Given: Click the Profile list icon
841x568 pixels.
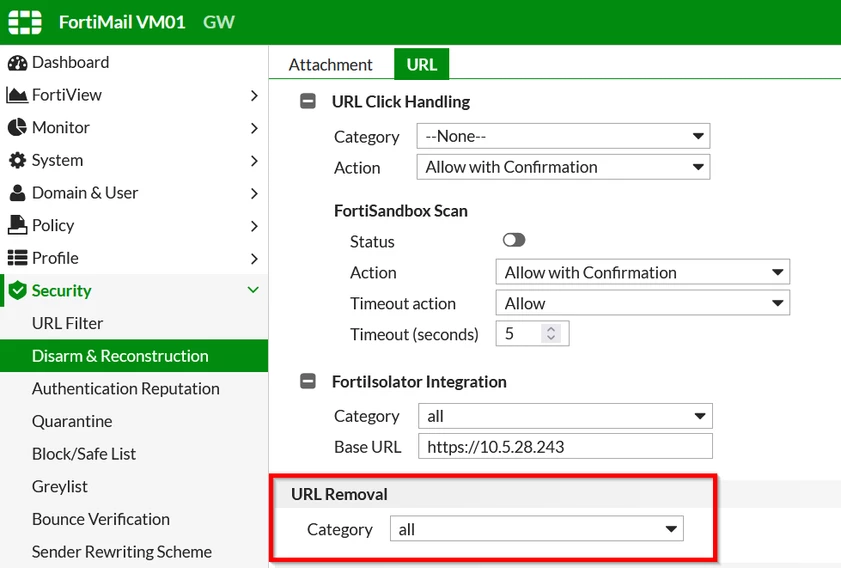Looking at the screenshot, I should (17, 258).
